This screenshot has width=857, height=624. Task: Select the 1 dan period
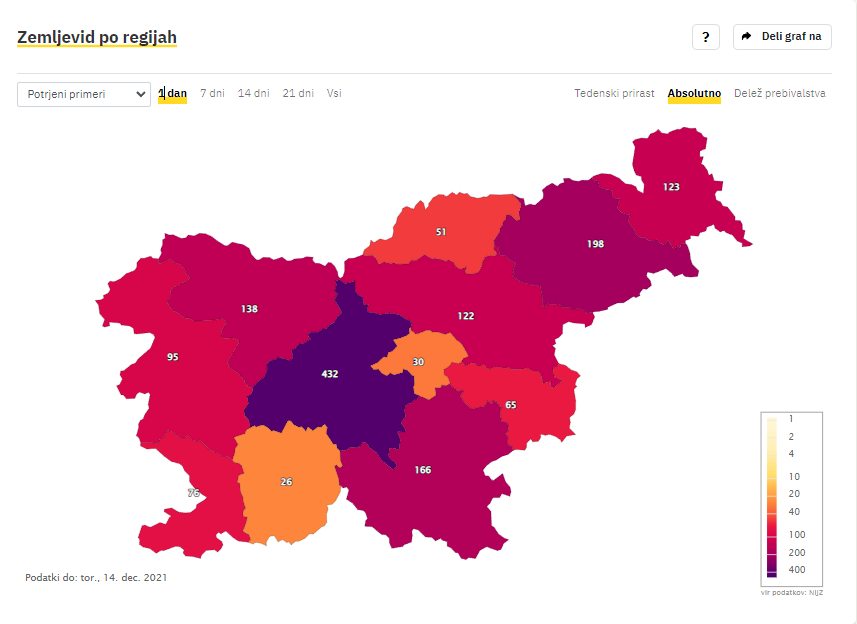(173, 93)
